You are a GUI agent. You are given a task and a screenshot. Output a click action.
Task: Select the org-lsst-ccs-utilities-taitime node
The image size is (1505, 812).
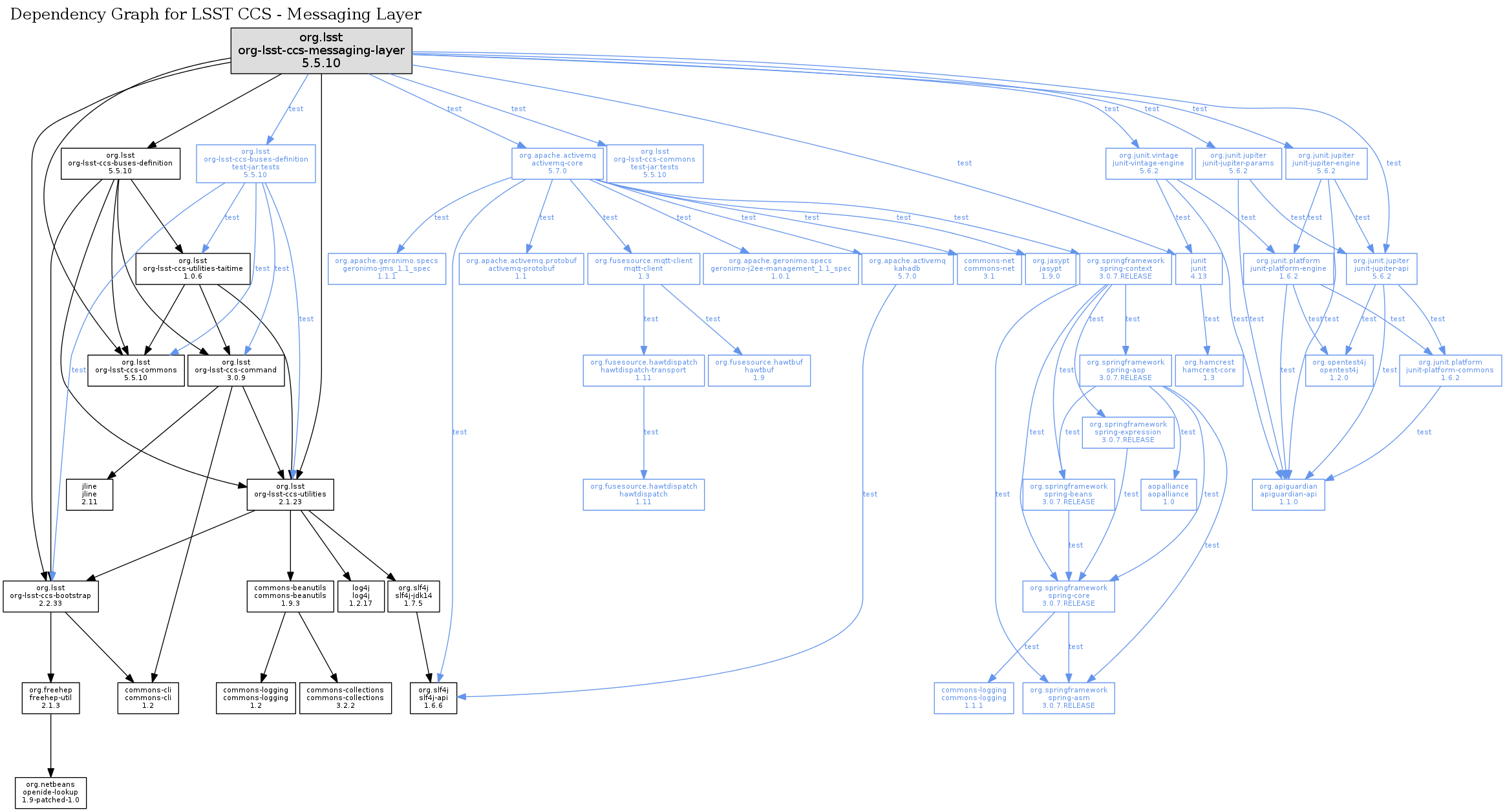pos(193,269)
